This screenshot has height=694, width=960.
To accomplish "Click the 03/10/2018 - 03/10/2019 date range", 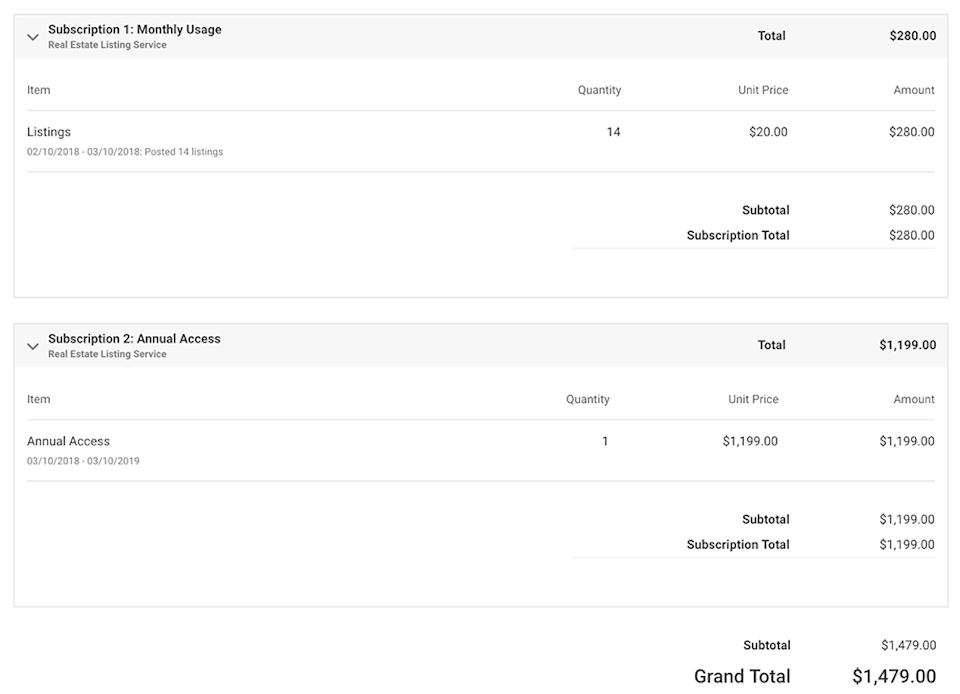I will point(83,461).
